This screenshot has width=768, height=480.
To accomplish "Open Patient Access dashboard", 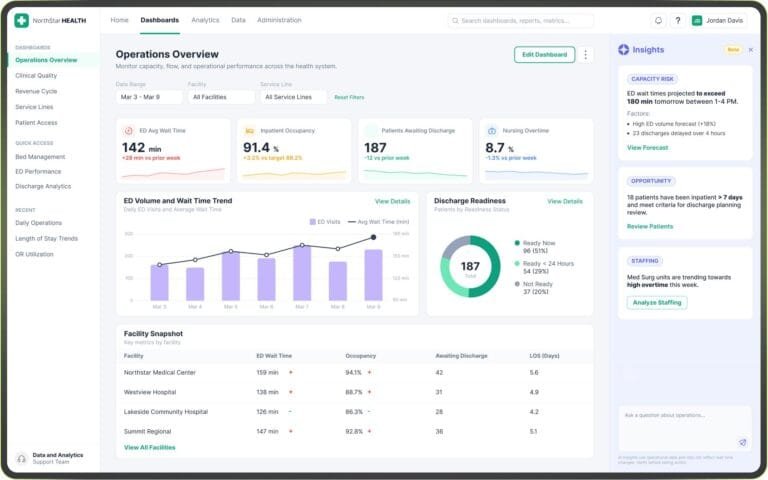I will (36, 123).
